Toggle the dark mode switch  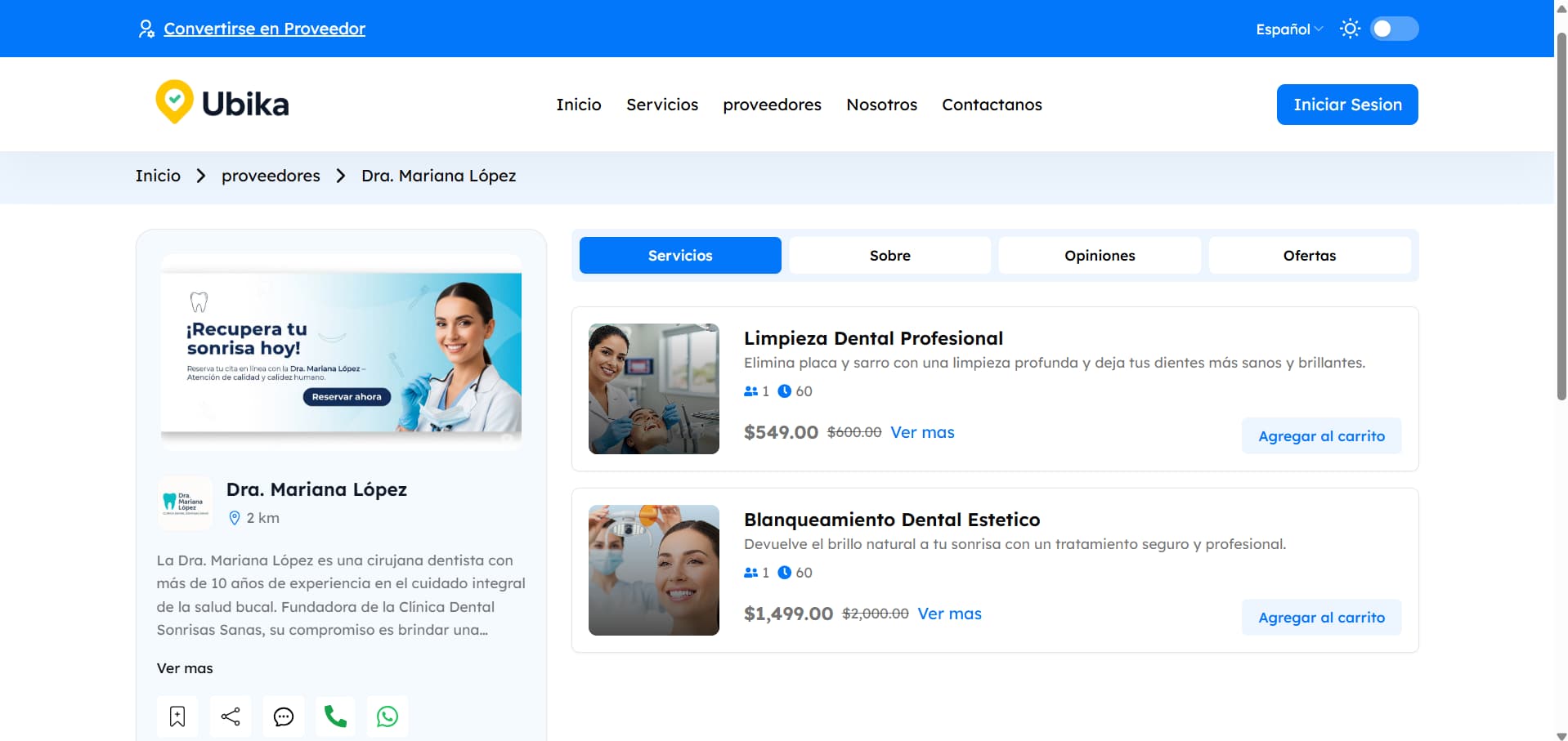pos(1394,29)
